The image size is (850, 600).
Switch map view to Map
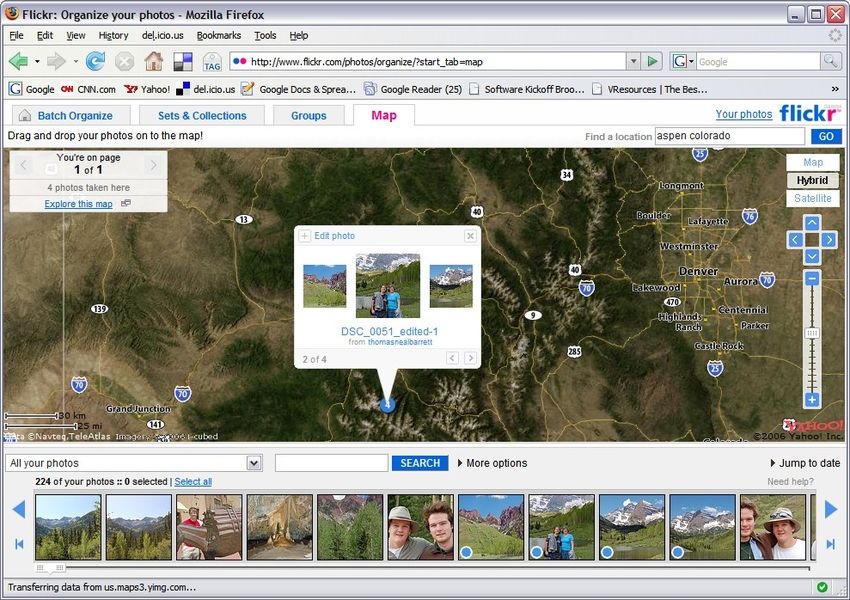pos(813,162)
